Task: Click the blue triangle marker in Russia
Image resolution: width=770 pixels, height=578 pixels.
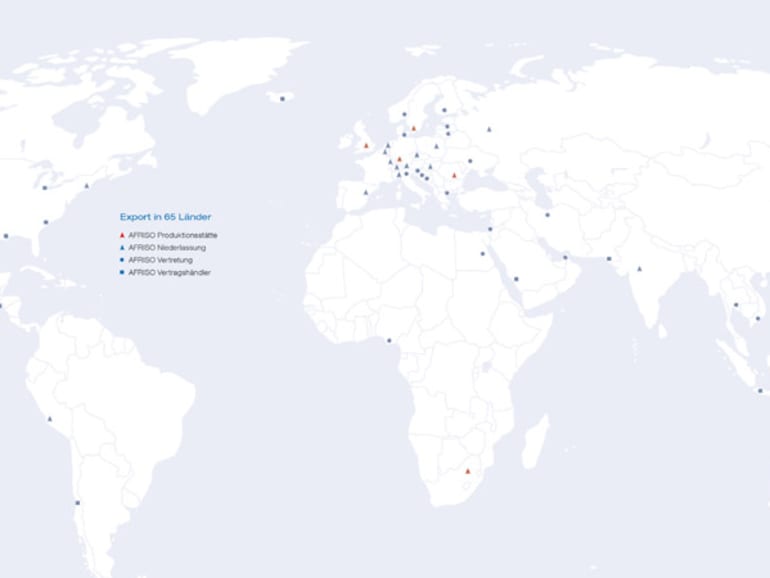Action: (x=489, y=129)
